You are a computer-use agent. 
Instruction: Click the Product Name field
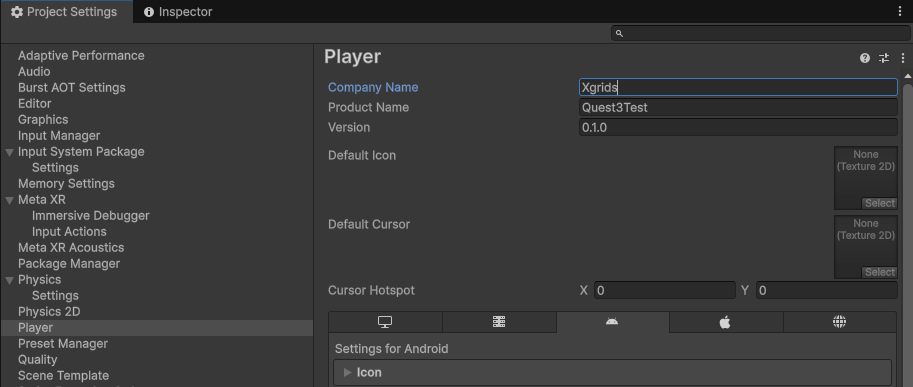point(738,108)
